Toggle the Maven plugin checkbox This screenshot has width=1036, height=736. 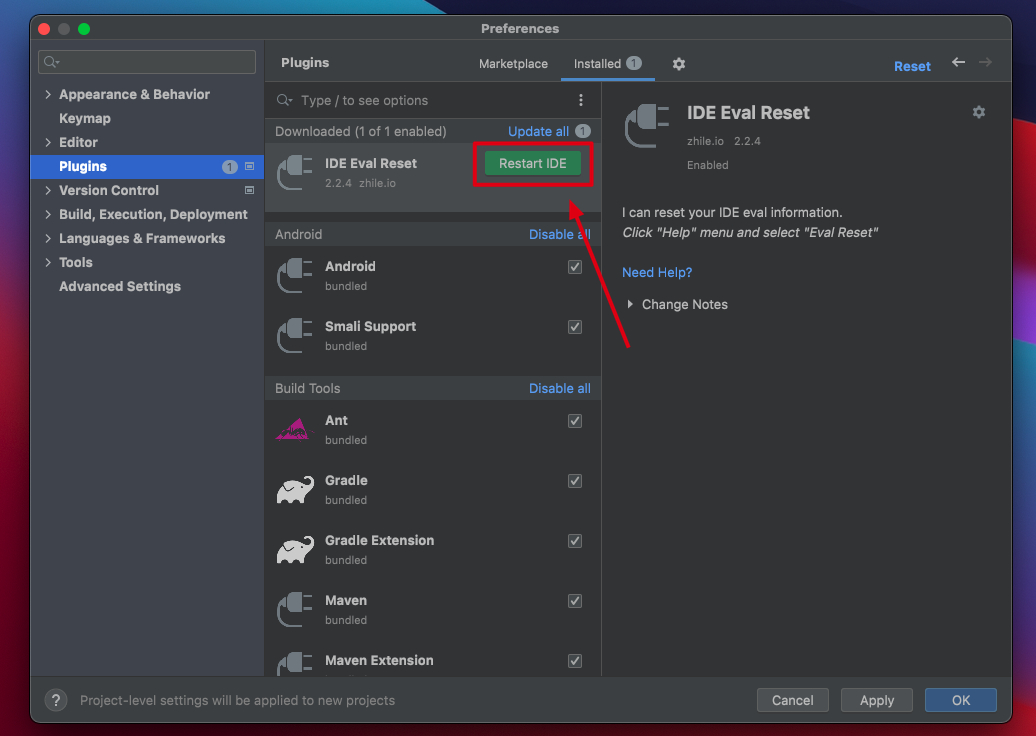[x=575, y=601]
